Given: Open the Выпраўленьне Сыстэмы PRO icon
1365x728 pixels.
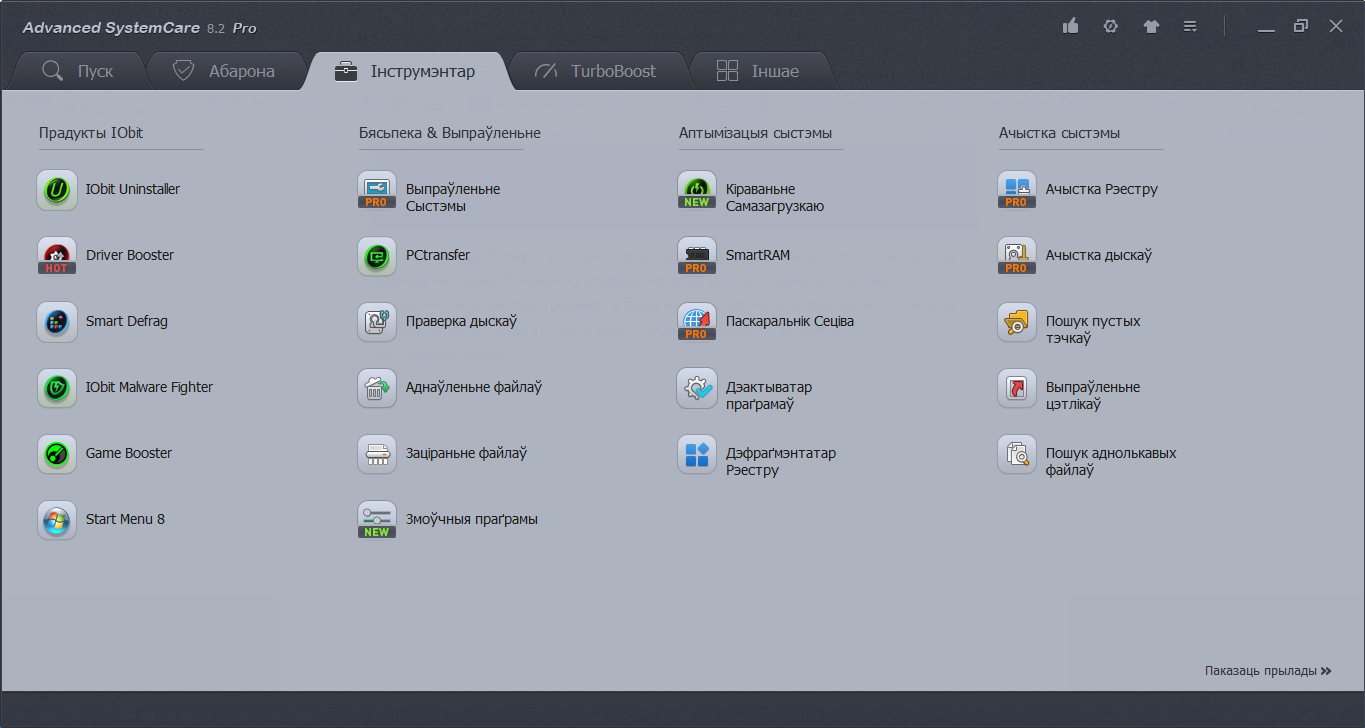Looking at the screenshot, I should (377, 190).
